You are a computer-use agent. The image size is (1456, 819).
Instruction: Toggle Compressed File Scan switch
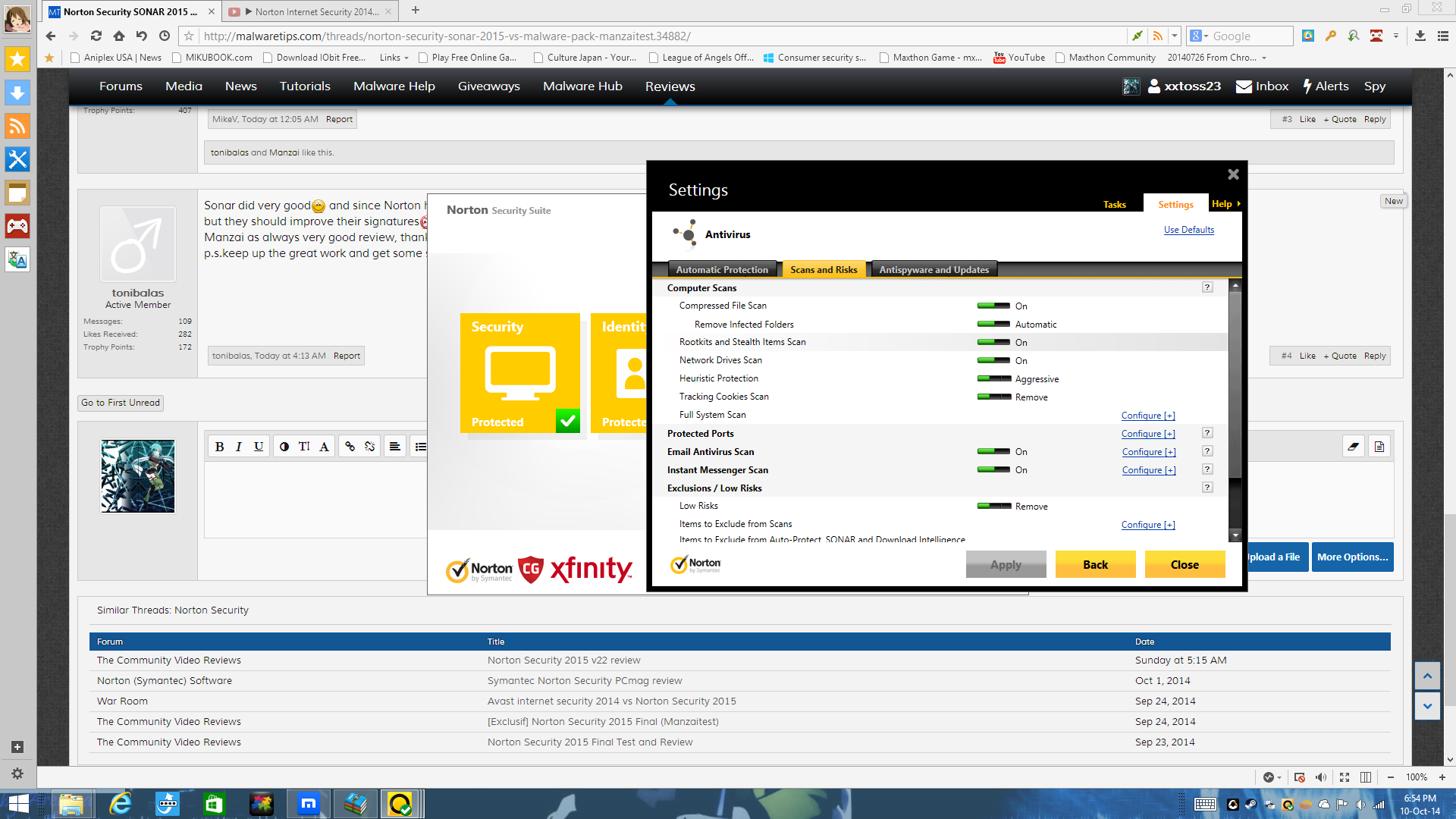point(993,306)
